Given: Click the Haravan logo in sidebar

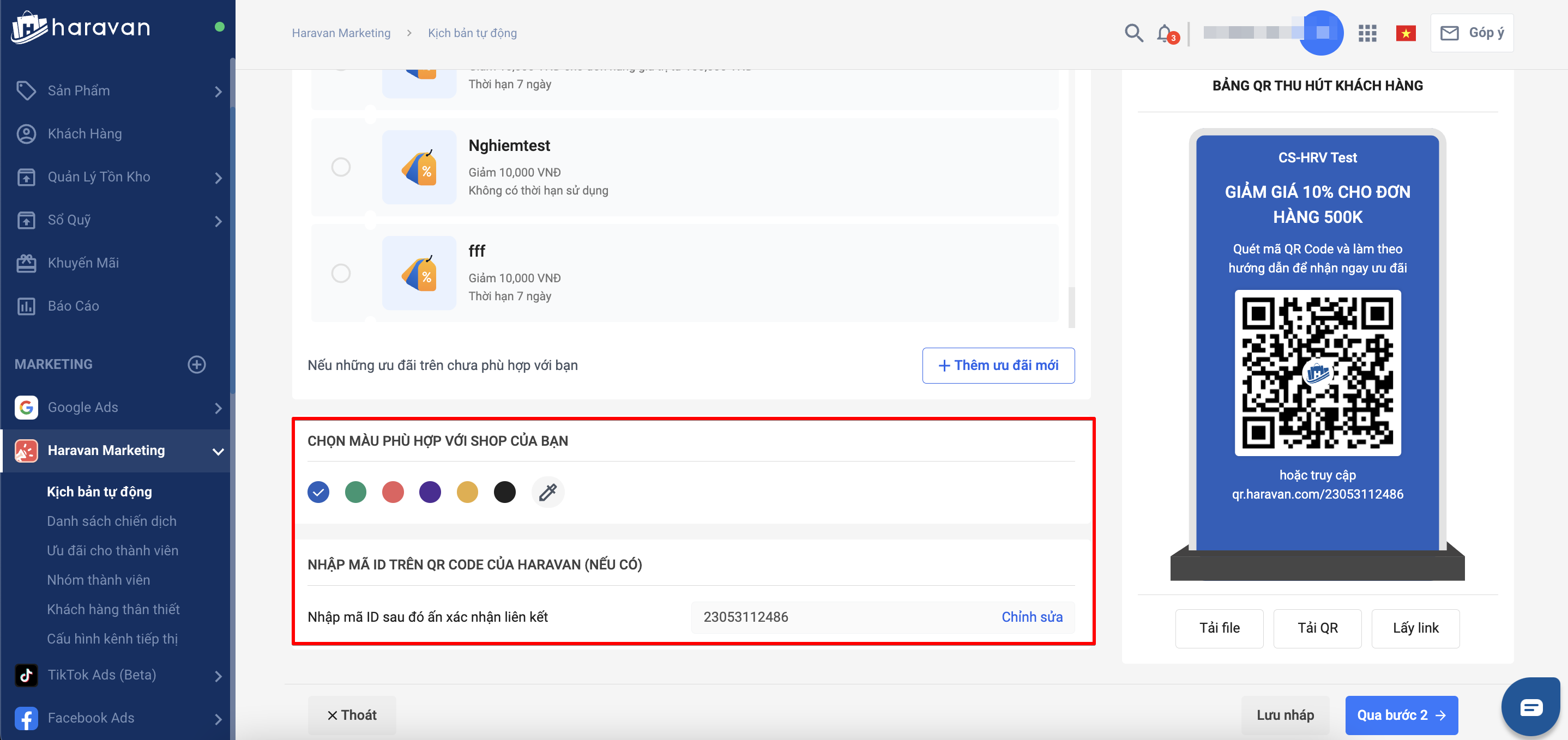Looking at the screenshot, I should 80,27.
